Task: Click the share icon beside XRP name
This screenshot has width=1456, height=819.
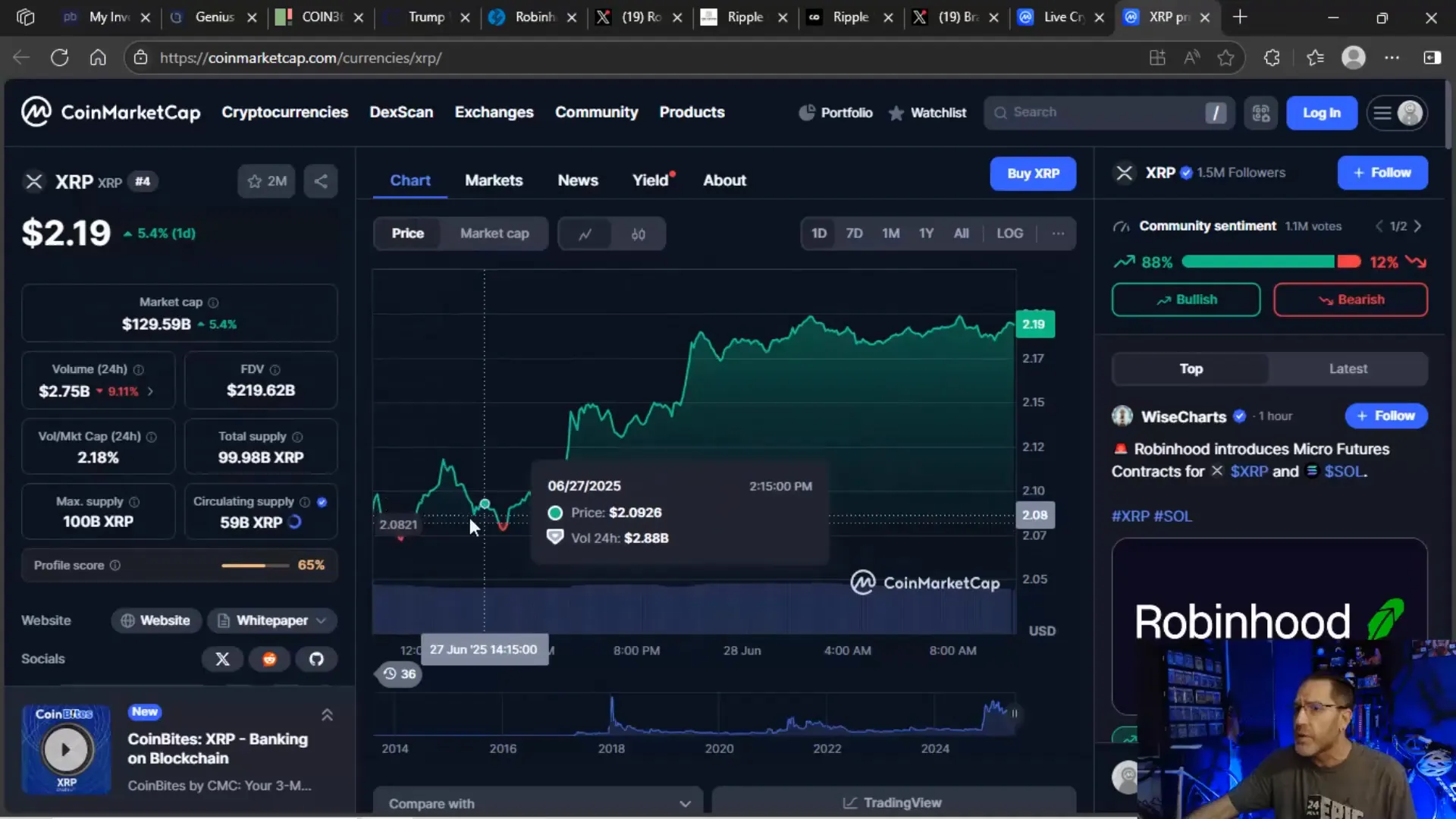Action: 321,181
